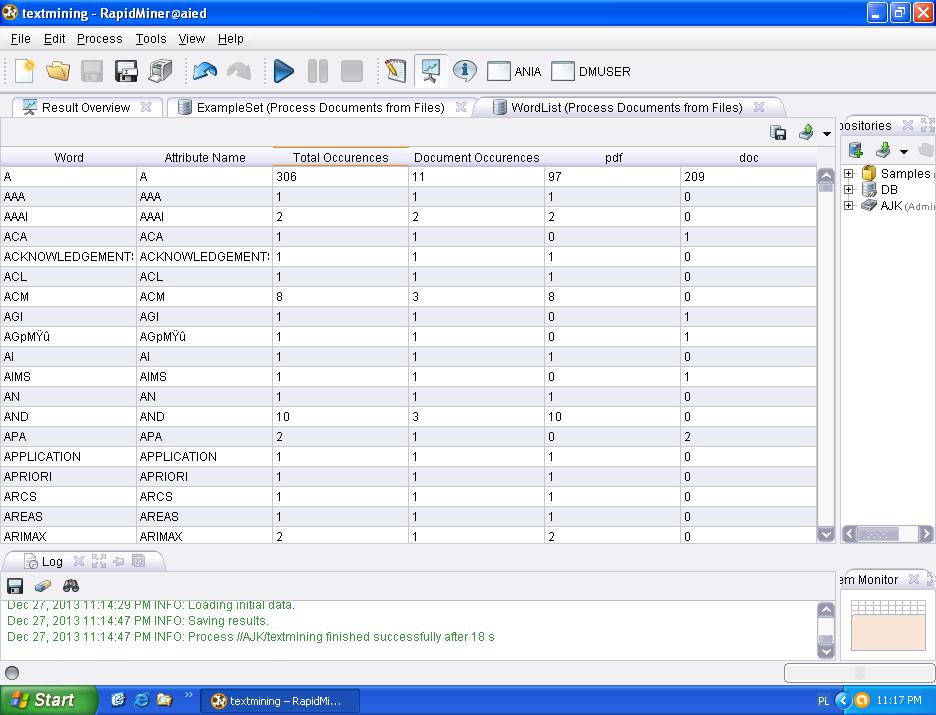Click the Save As floppy icon

pyautogui.click(x=126, y=71)
